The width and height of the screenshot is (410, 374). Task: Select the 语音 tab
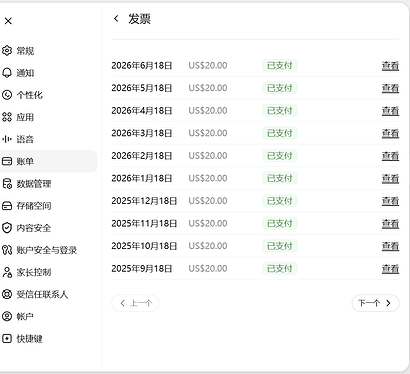coord(49,139)
